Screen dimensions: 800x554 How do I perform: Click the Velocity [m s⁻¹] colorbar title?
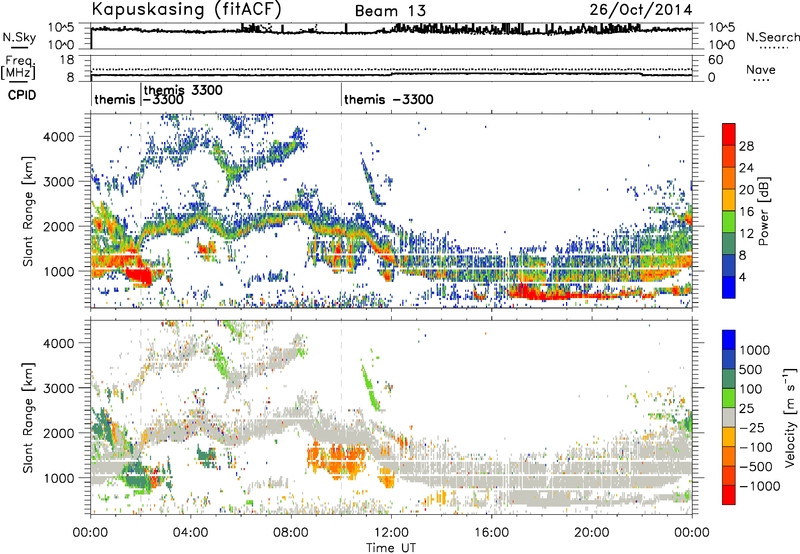790,417
